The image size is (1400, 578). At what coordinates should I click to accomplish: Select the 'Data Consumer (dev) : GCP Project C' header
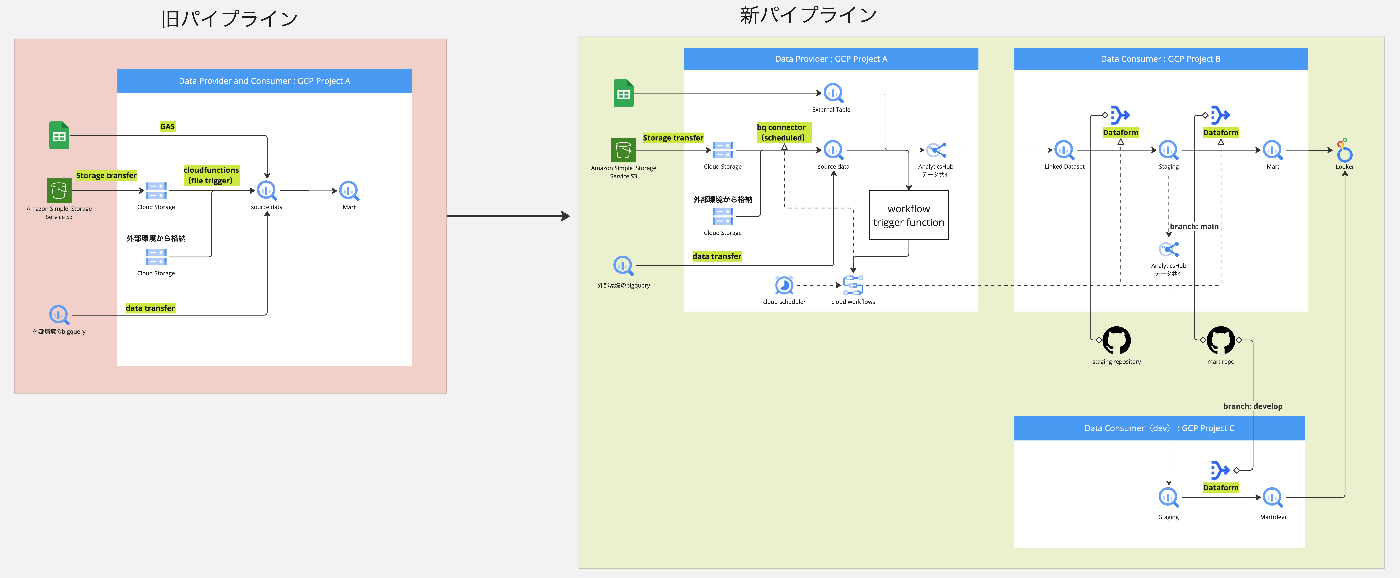click(x=1160, y=428)
